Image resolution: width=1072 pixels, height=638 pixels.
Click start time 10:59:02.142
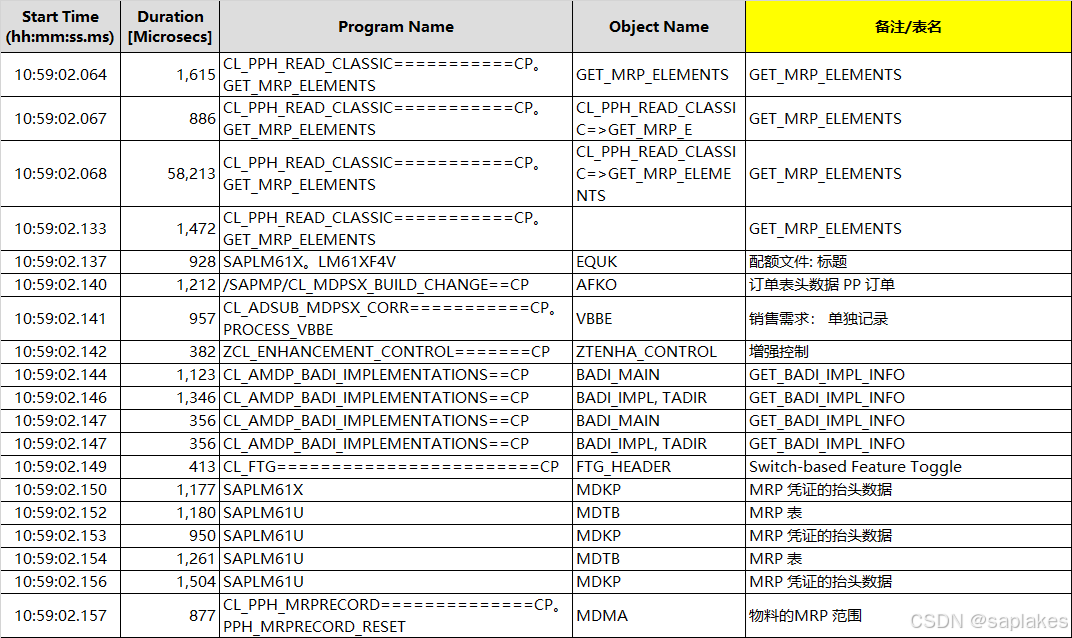pos(60,351)
